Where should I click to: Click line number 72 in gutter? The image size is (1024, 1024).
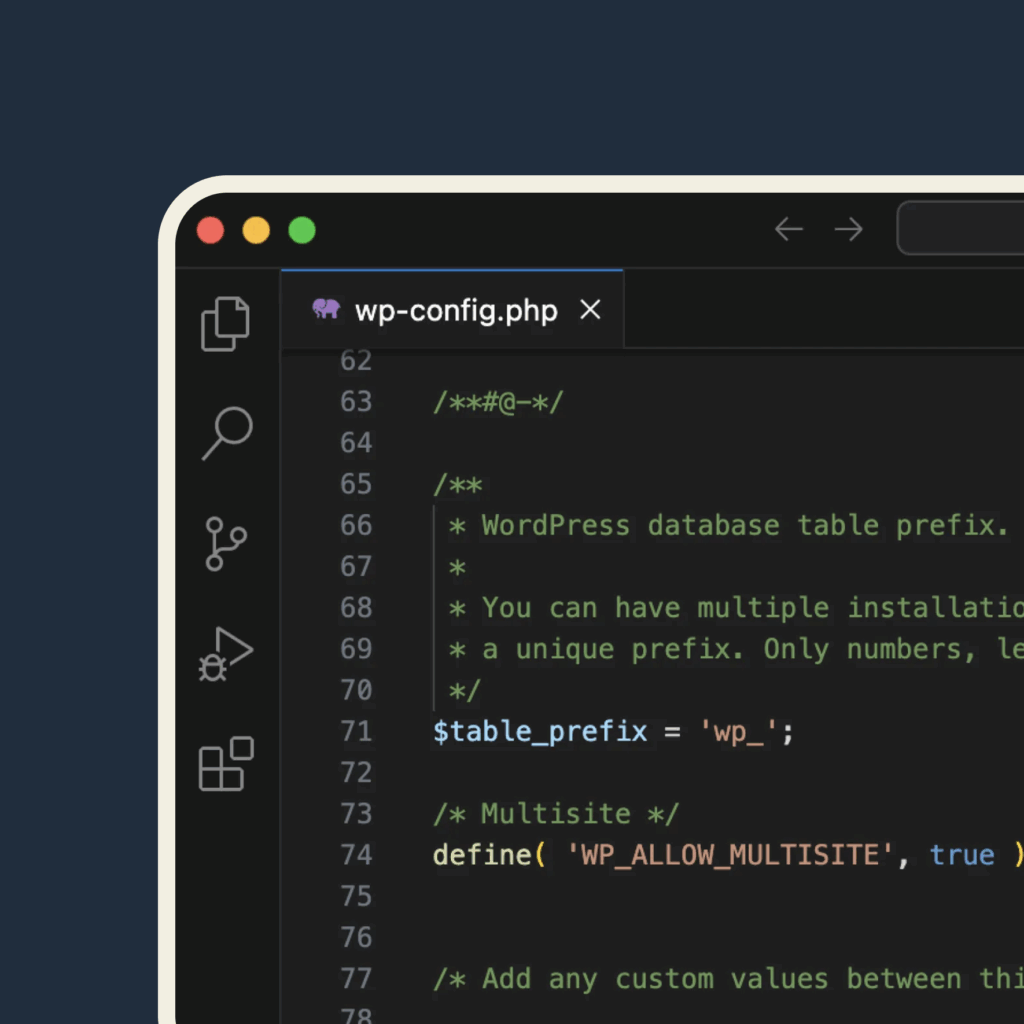pos(356,773)
